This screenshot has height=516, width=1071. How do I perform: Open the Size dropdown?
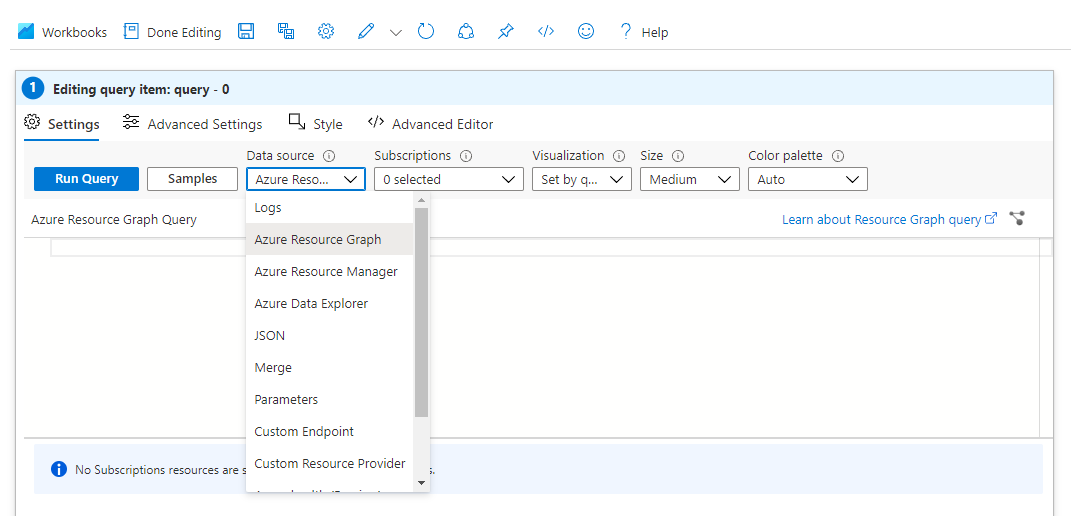click(690, 179)
